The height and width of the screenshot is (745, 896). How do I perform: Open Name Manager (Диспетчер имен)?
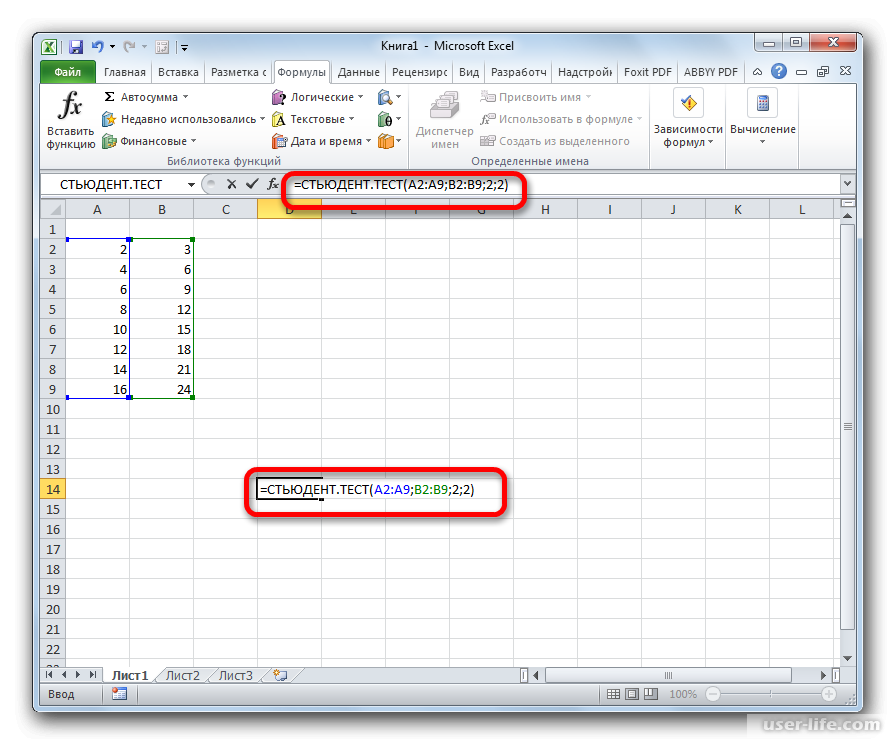(x=444, y=120)
